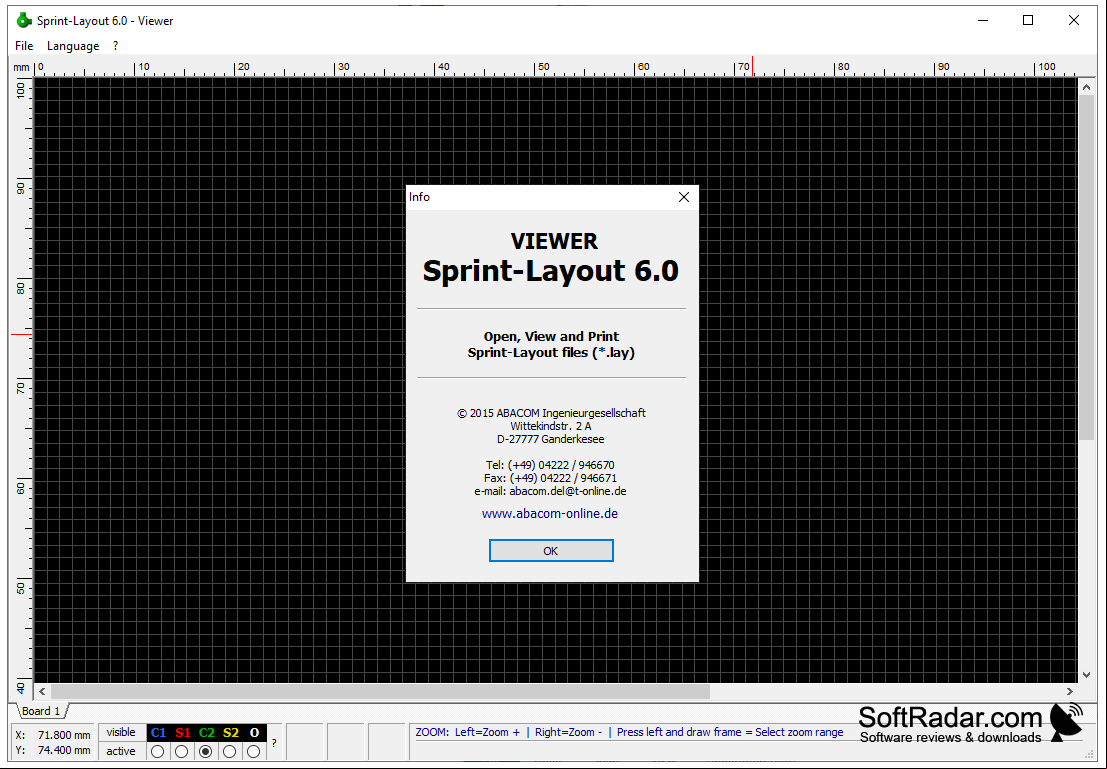Click the Sprint-Layout app icon in title bar

pos(24,20)
